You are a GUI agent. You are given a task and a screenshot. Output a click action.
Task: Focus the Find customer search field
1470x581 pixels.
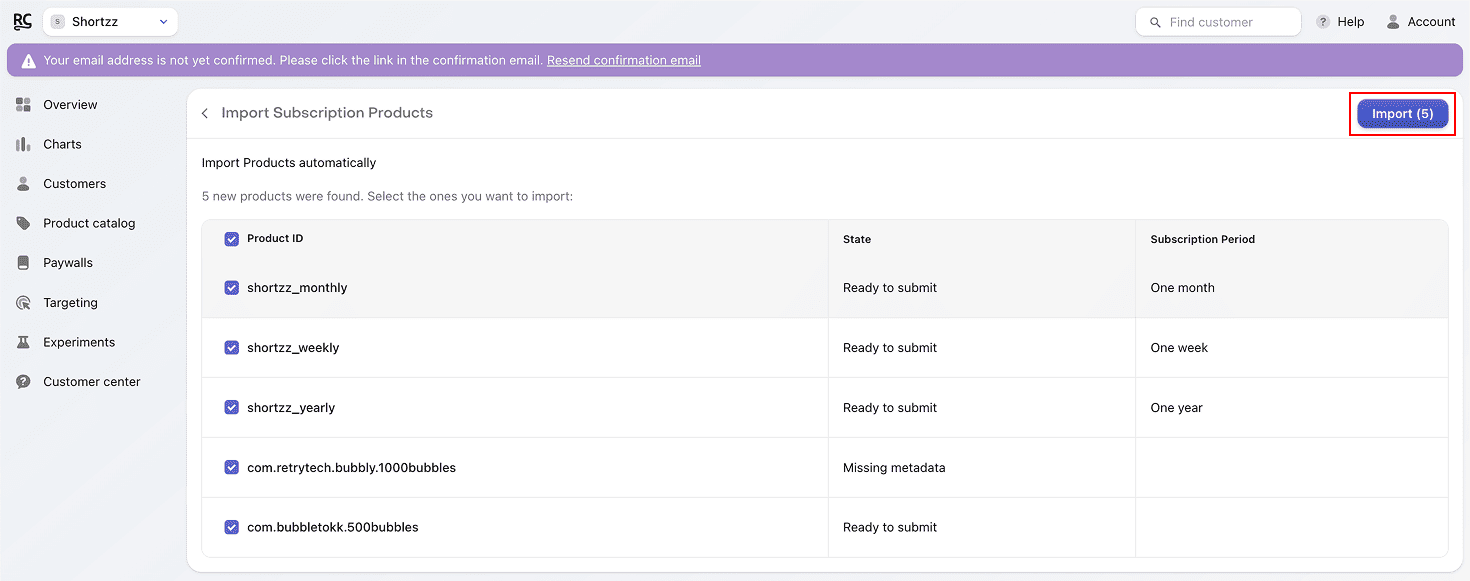[x=1226, y=22]
